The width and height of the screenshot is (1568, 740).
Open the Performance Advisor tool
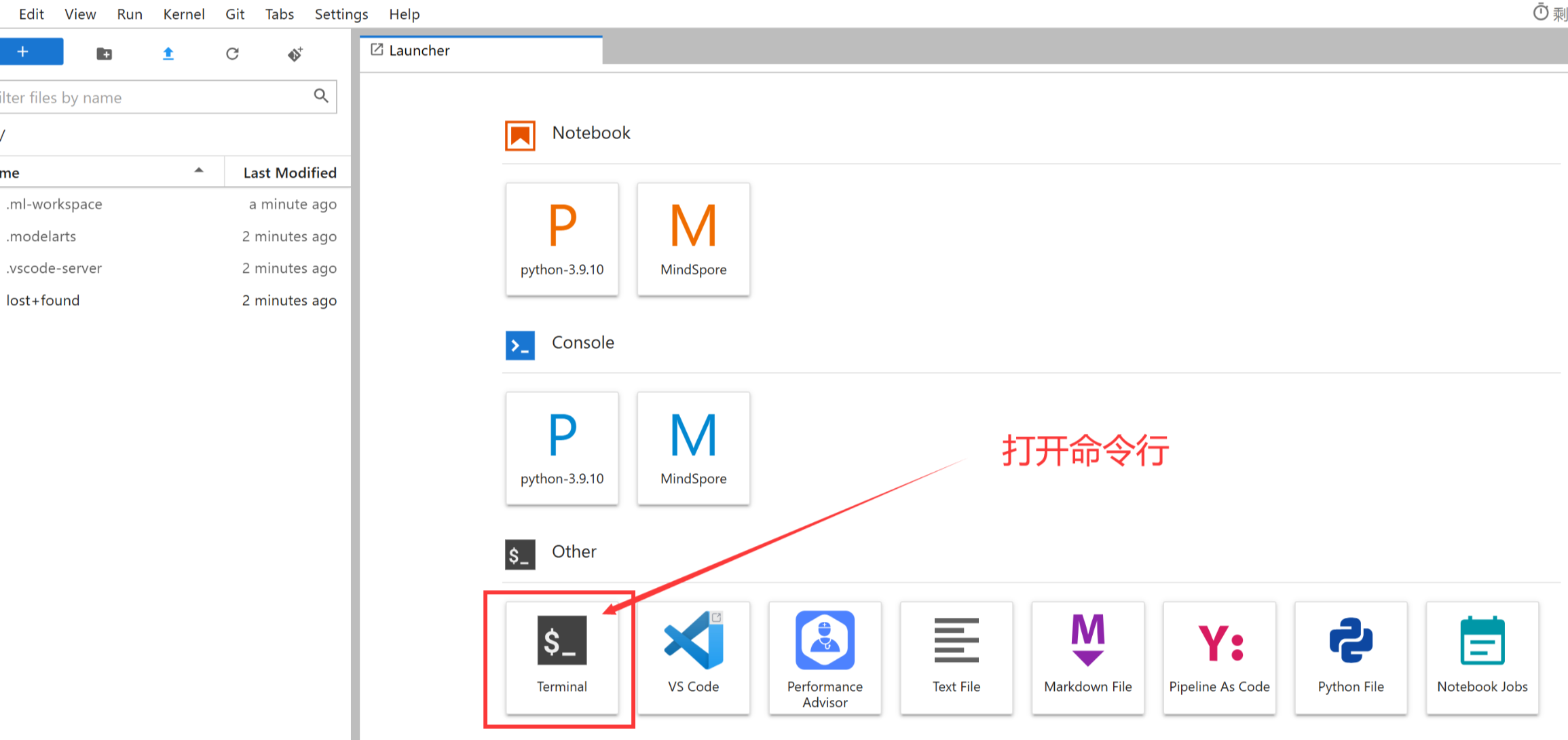[825, 656]
